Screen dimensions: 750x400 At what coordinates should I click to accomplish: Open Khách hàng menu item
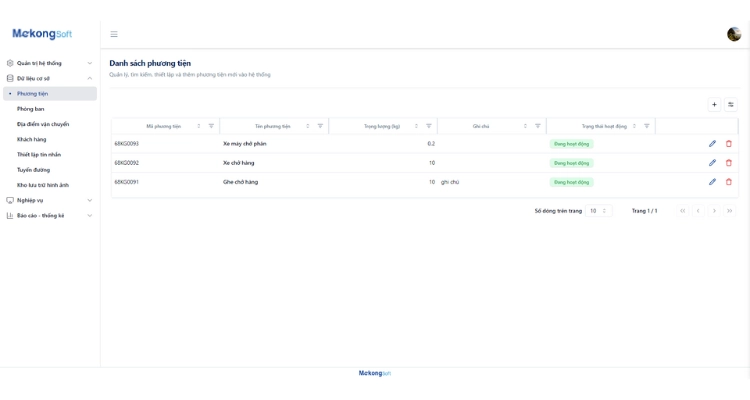click(32, 139)
